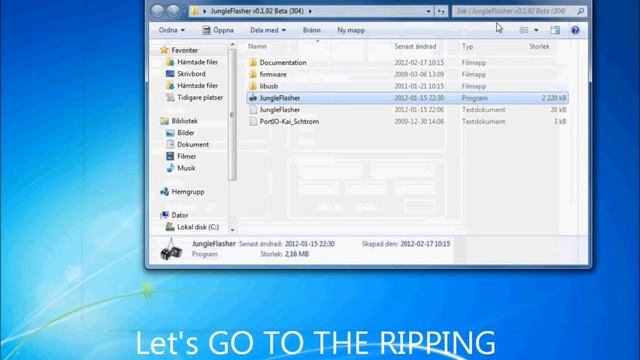Click the 20 kB size cell
The image size is (640, 360).
pos(558,110)
